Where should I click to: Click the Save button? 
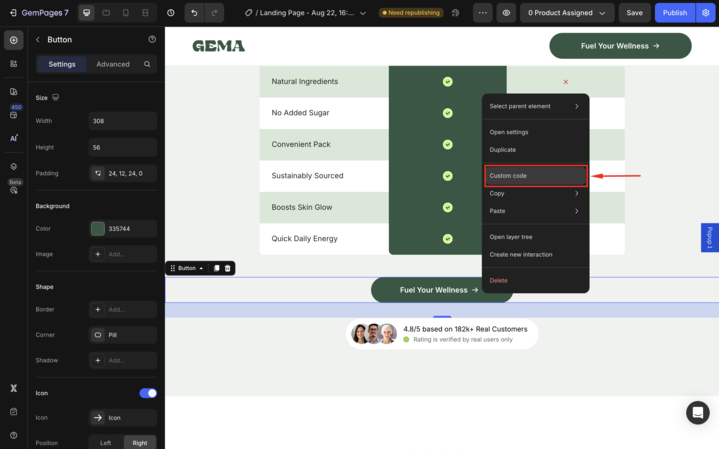tap(634, 13)
